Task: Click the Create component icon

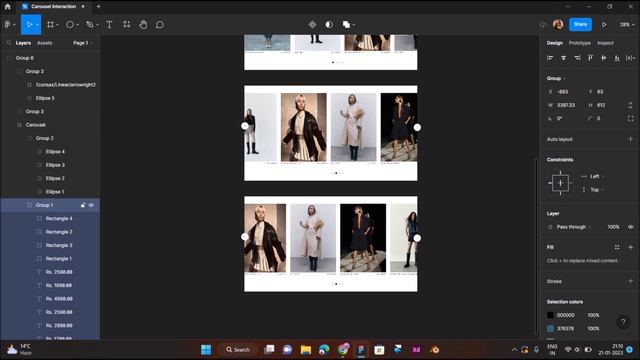Action: [x=312, y=24]
